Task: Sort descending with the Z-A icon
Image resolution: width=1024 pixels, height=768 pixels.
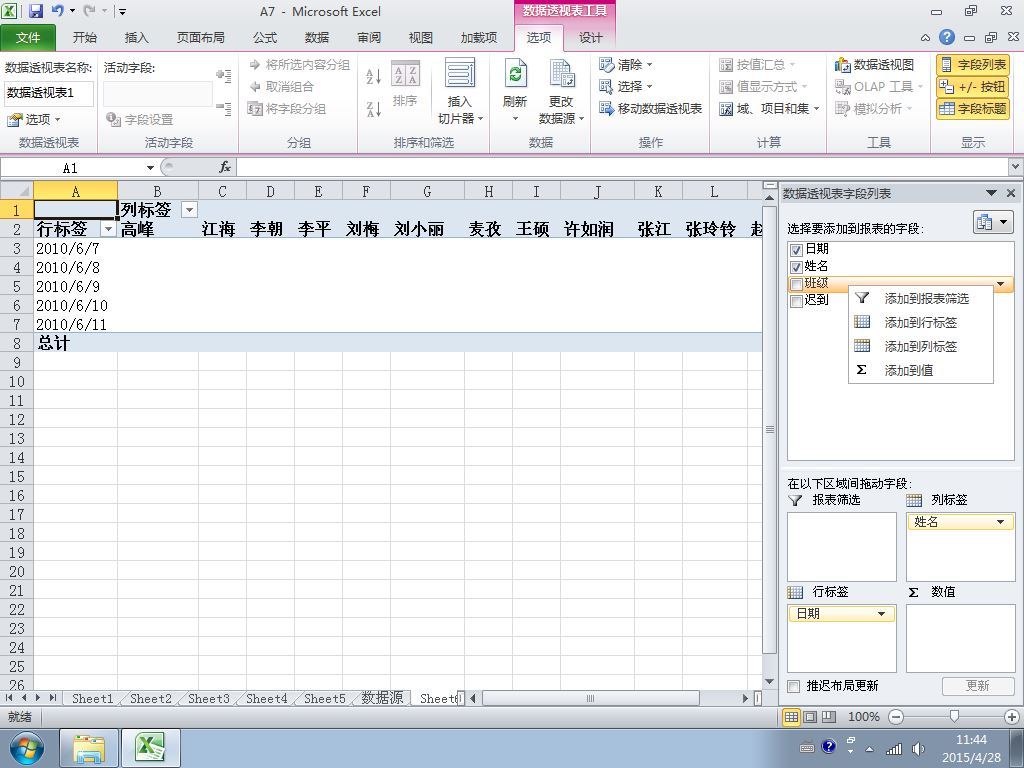Action: tap(374, 109)
